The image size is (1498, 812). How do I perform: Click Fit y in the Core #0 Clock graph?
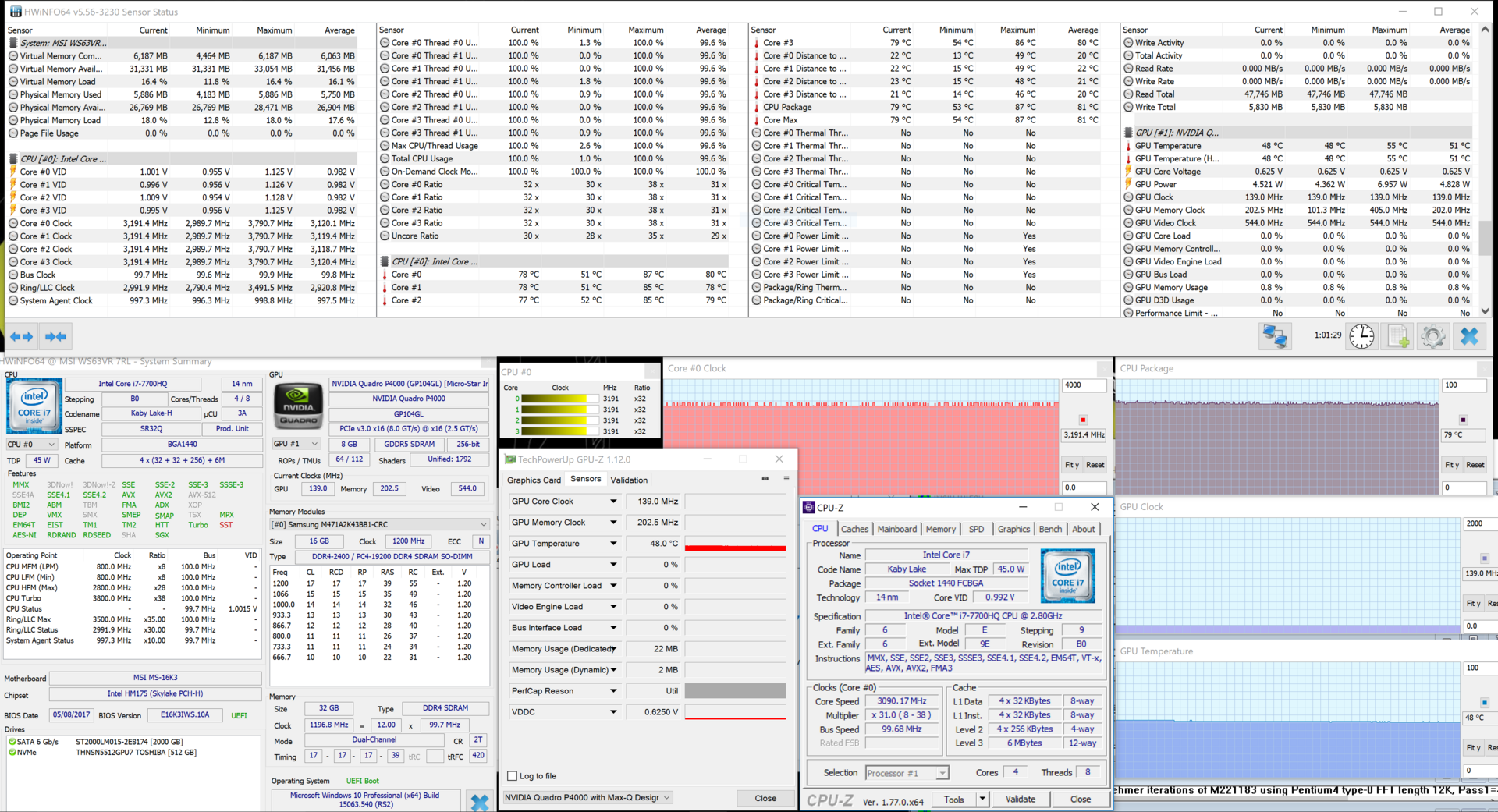pyautogui.click(x=1072, y=465)
